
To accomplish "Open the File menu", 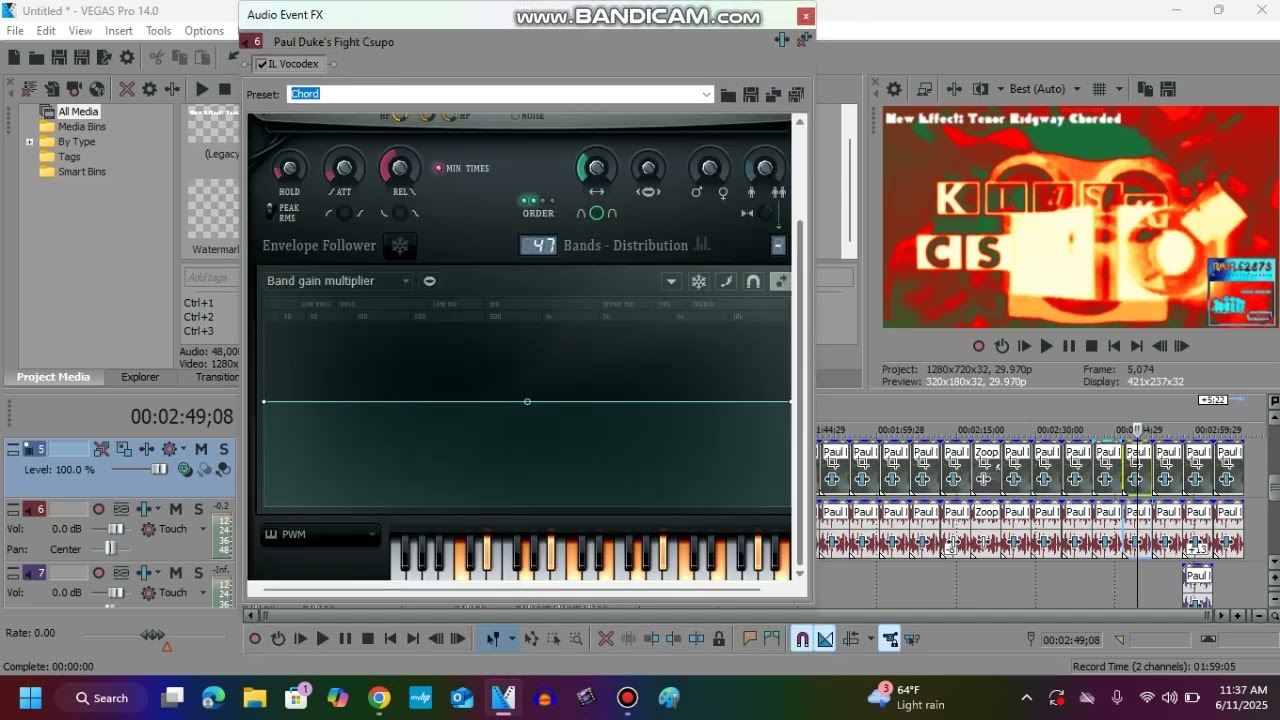I will point(15,31).
